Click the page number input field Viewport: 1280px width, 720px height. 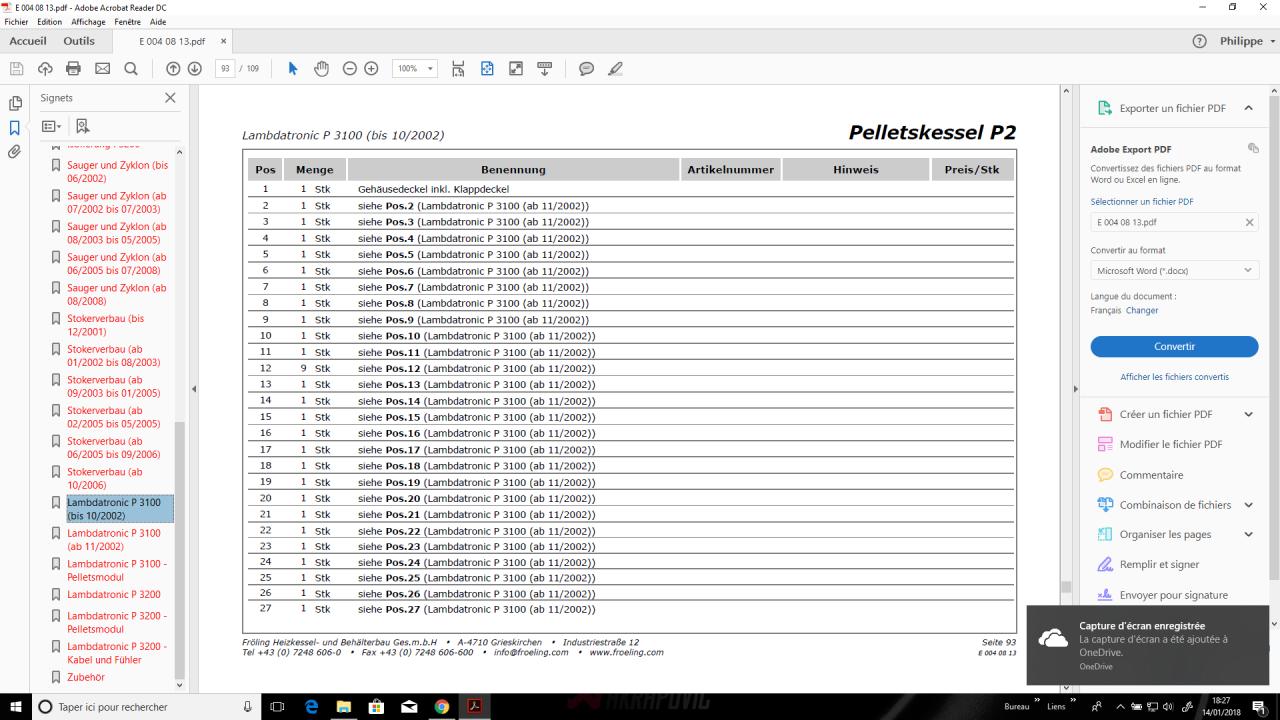click(x=225, y=69)
